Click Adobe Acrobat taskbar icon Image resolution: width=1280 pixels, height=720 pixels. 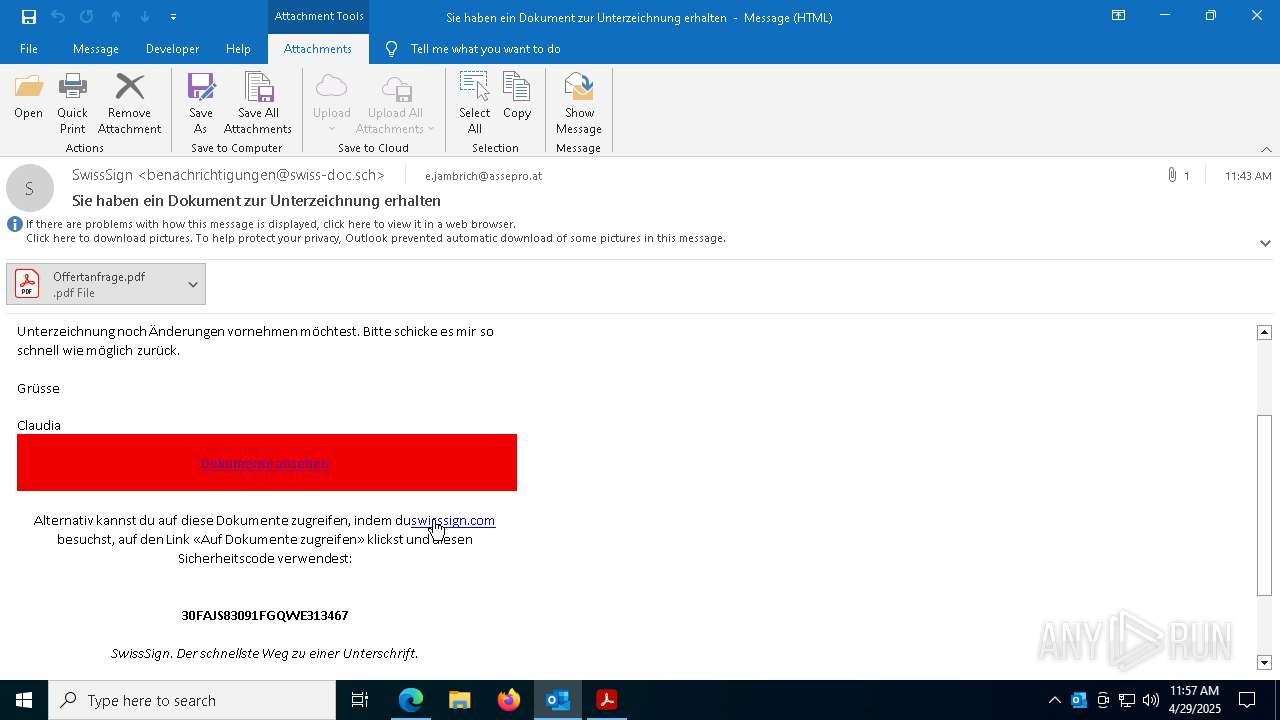(607, 700)
